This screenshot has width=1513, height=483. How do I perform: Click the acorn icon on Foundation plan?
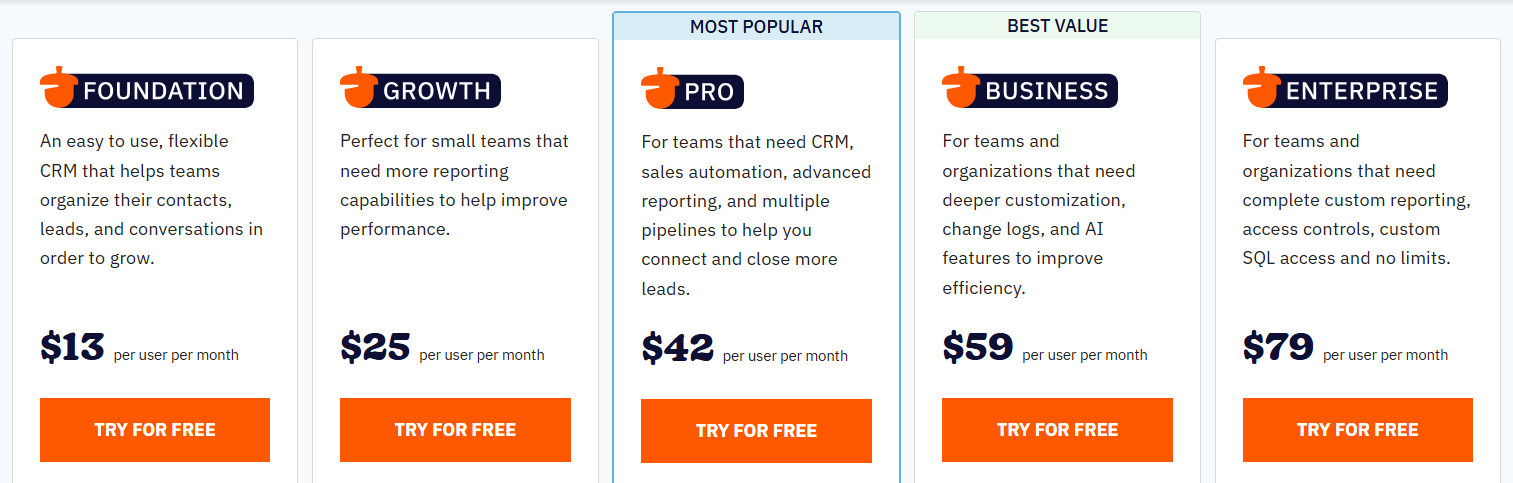pyautogui.click(x=58, y=88)
